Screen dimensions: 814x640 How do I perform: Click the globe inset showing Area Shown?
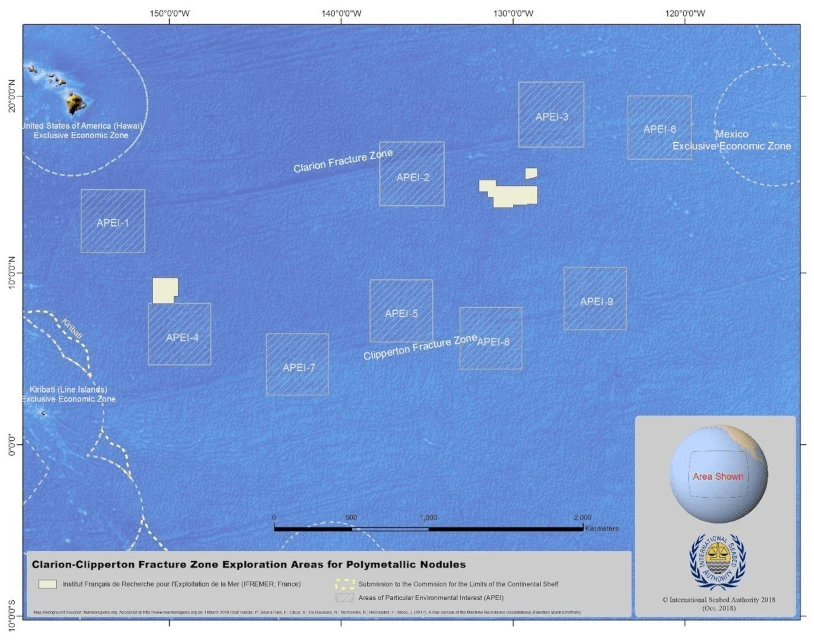coord(718,473)
